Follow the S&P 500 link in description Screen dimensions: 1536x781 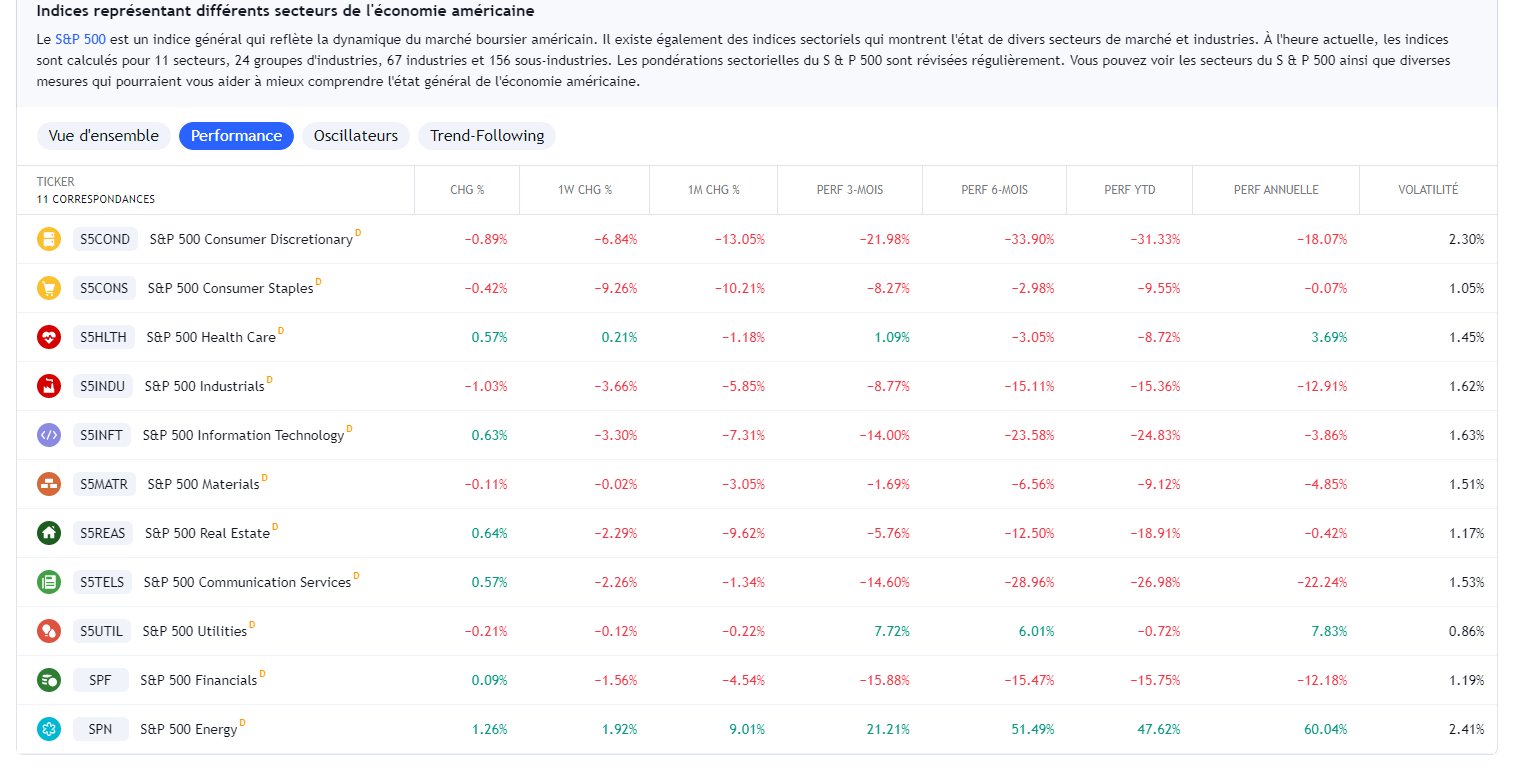pyautogui.click(x=80, y=39)
